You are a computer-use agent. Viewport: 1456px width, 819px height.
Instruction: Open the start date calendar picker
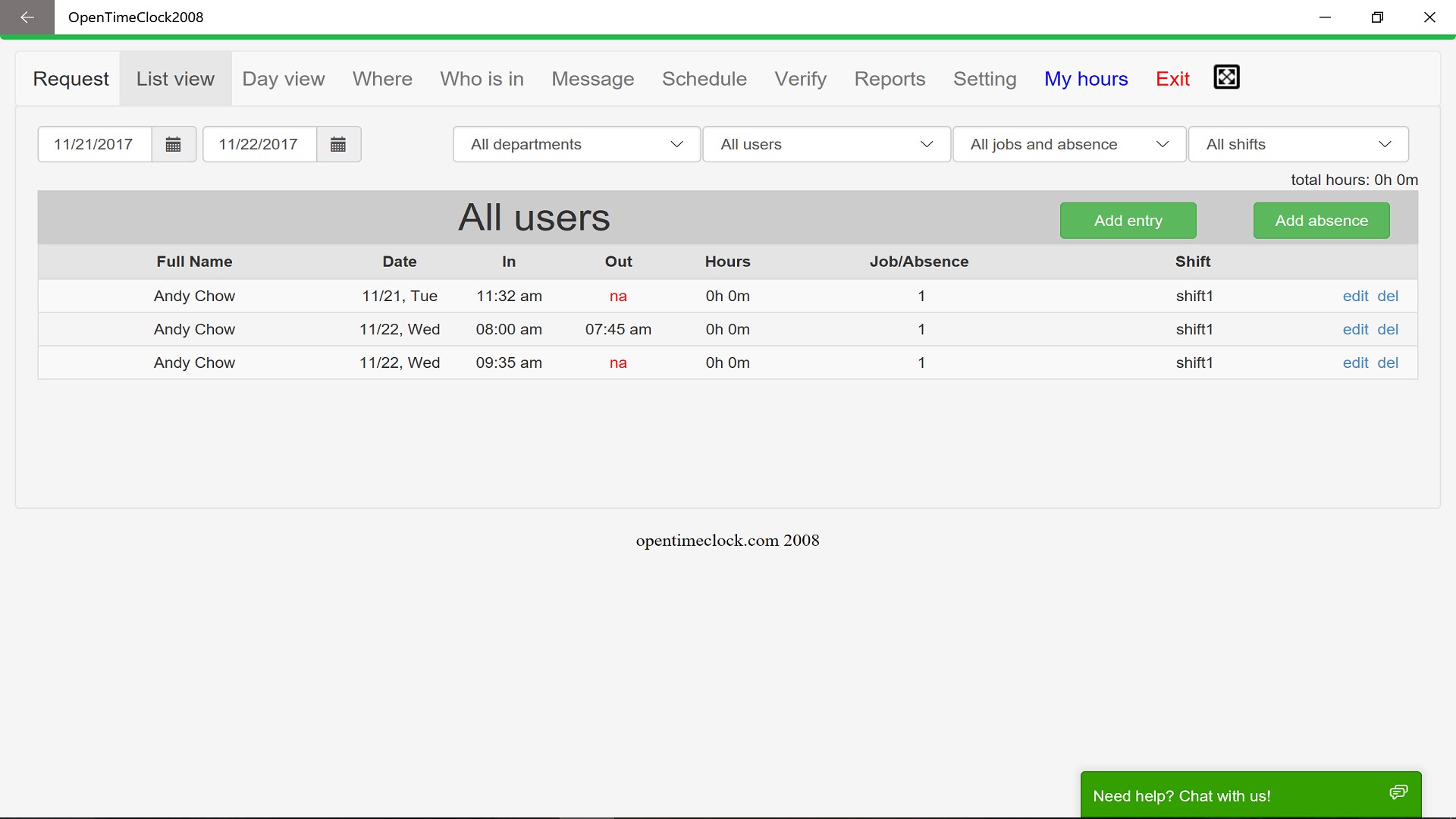[173, 144]
